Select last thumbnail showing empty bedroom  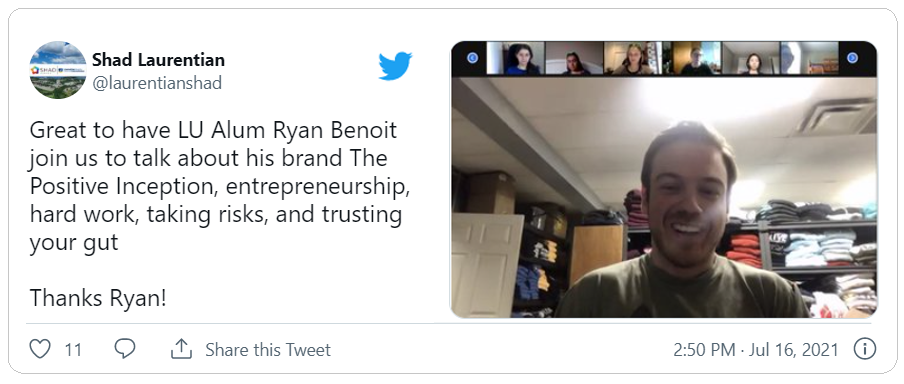click(x=809, y=58)
